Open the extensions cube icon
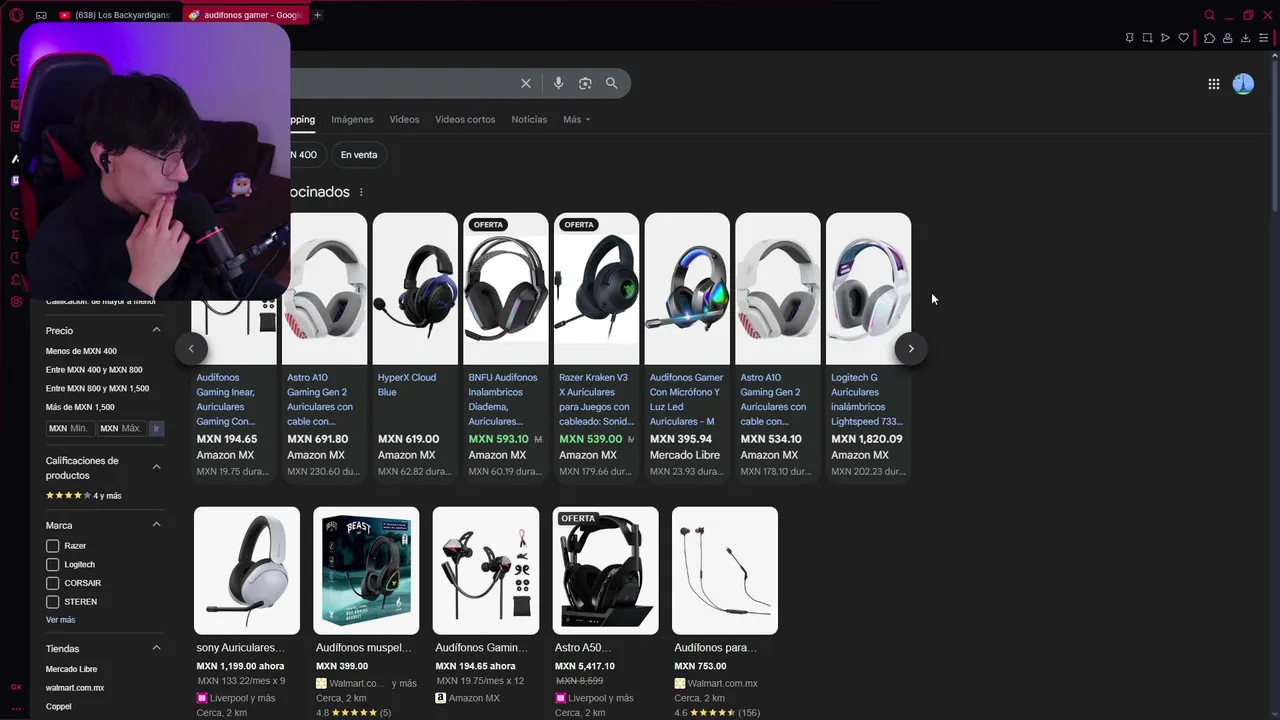 1209,38
